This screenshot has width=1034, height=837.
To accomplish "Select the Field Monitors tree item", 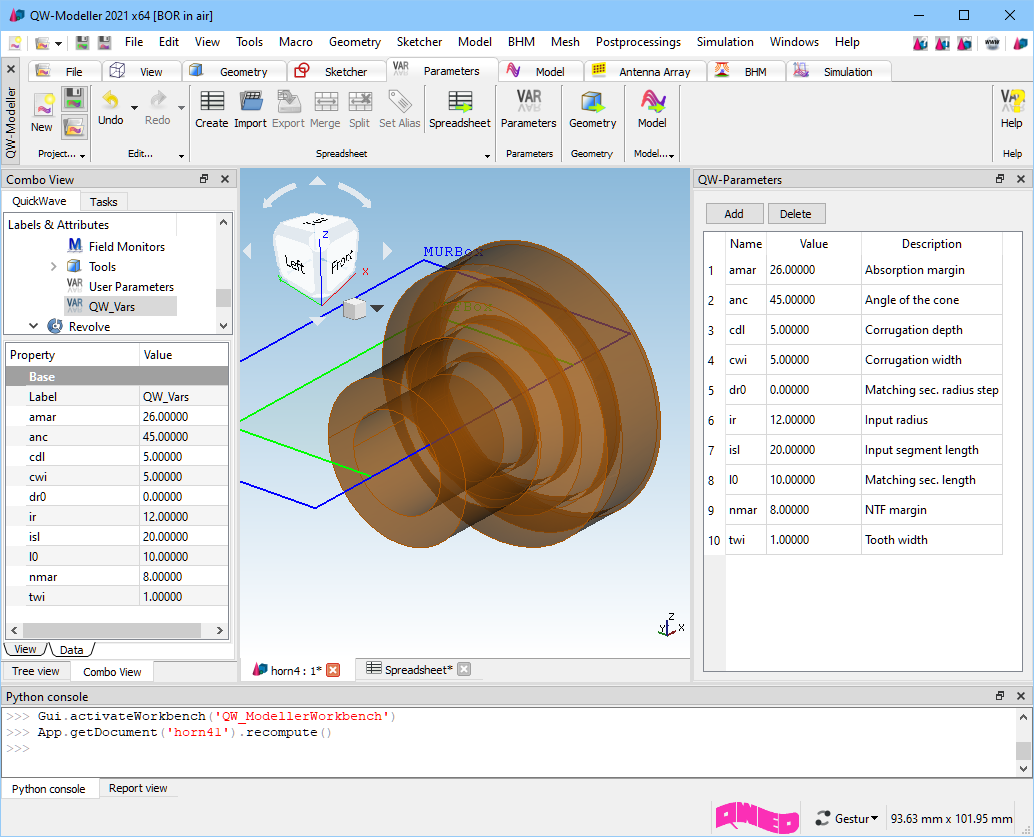I will tap(127, 247).
